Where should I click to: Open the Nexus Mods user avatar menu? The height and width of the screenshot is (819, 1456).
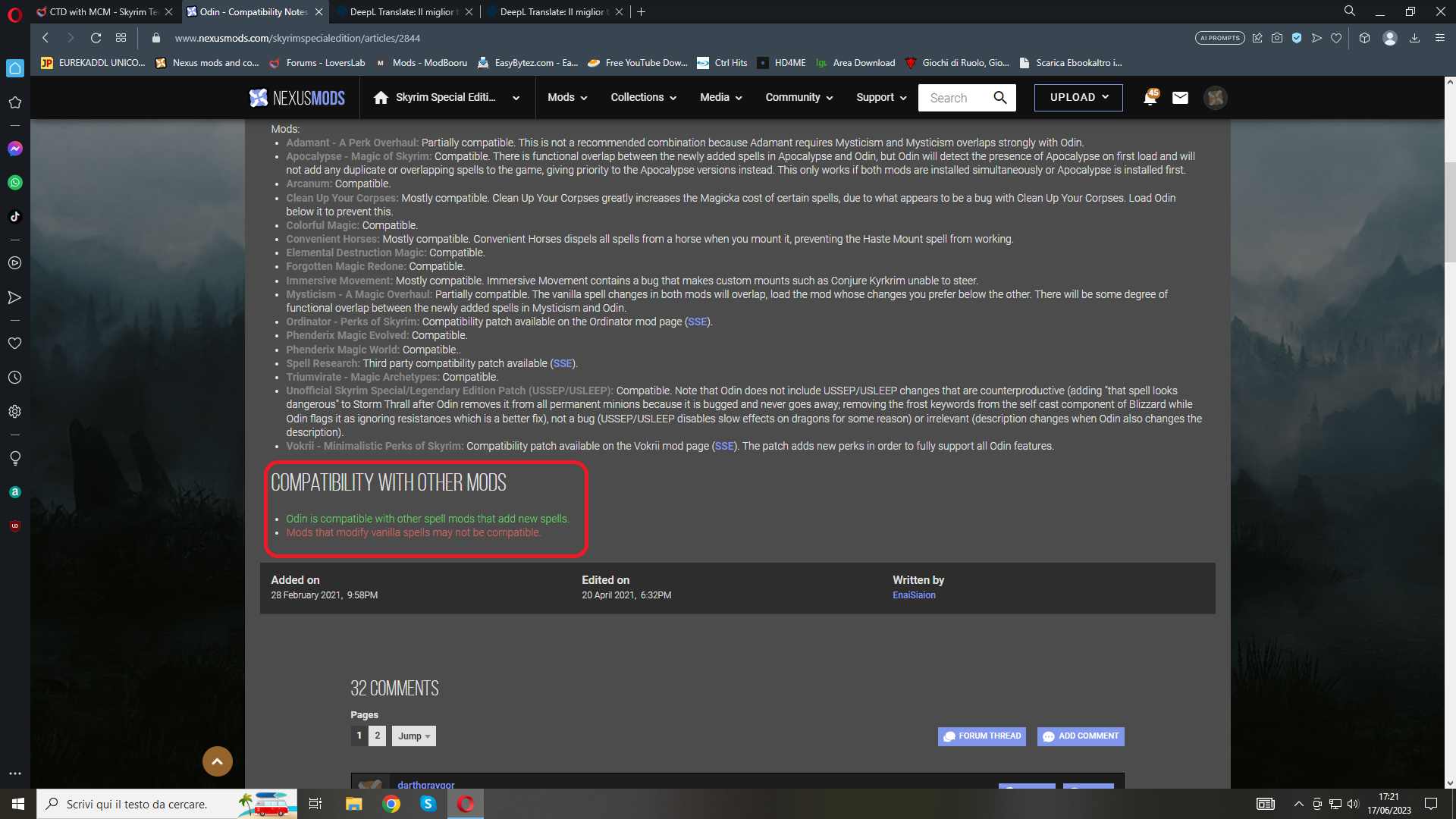point(1216,98)
